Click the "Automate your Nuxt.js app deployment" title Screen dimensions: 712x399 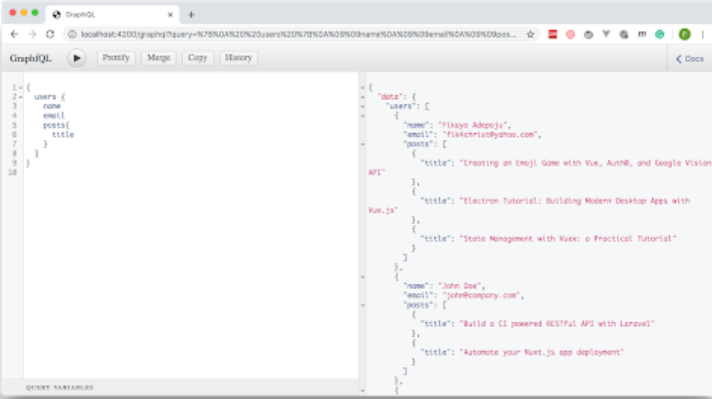(542, 352)
